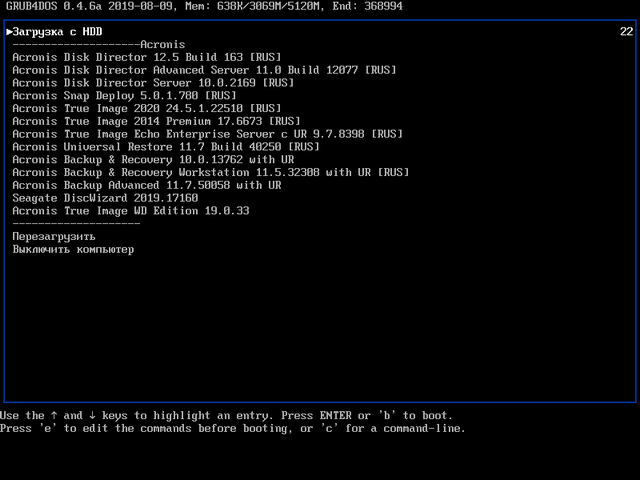Click the countdown timer number 22
Screen dimensions: 640x480
627,32
